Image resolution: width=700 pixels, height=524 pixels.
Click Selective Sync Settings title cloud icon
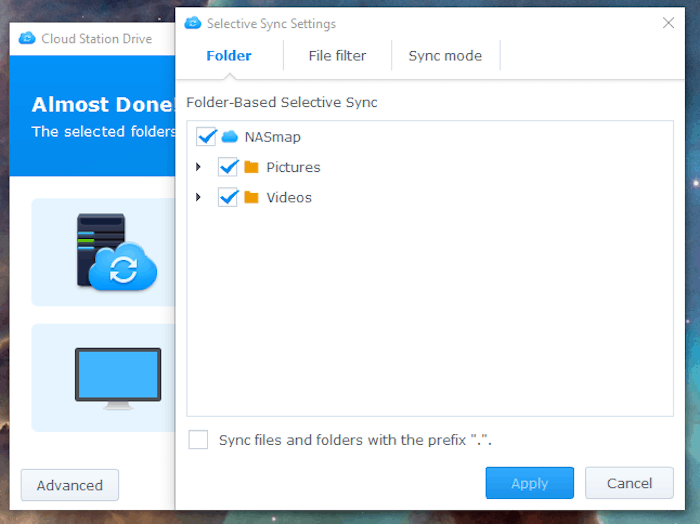point(192,23)
